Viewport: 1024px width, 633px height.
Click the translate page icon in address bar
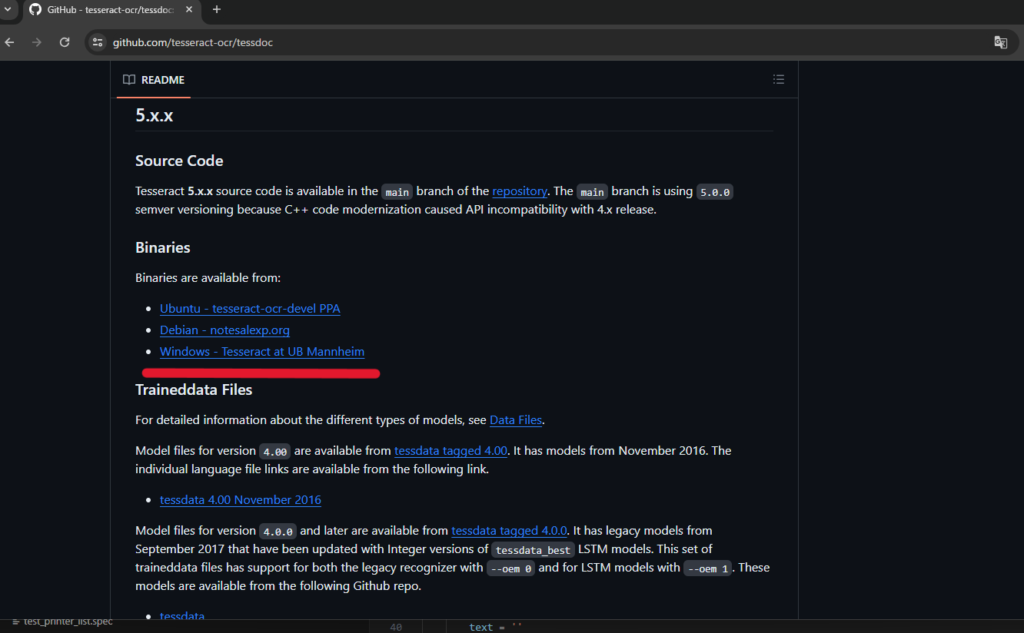1000,42
